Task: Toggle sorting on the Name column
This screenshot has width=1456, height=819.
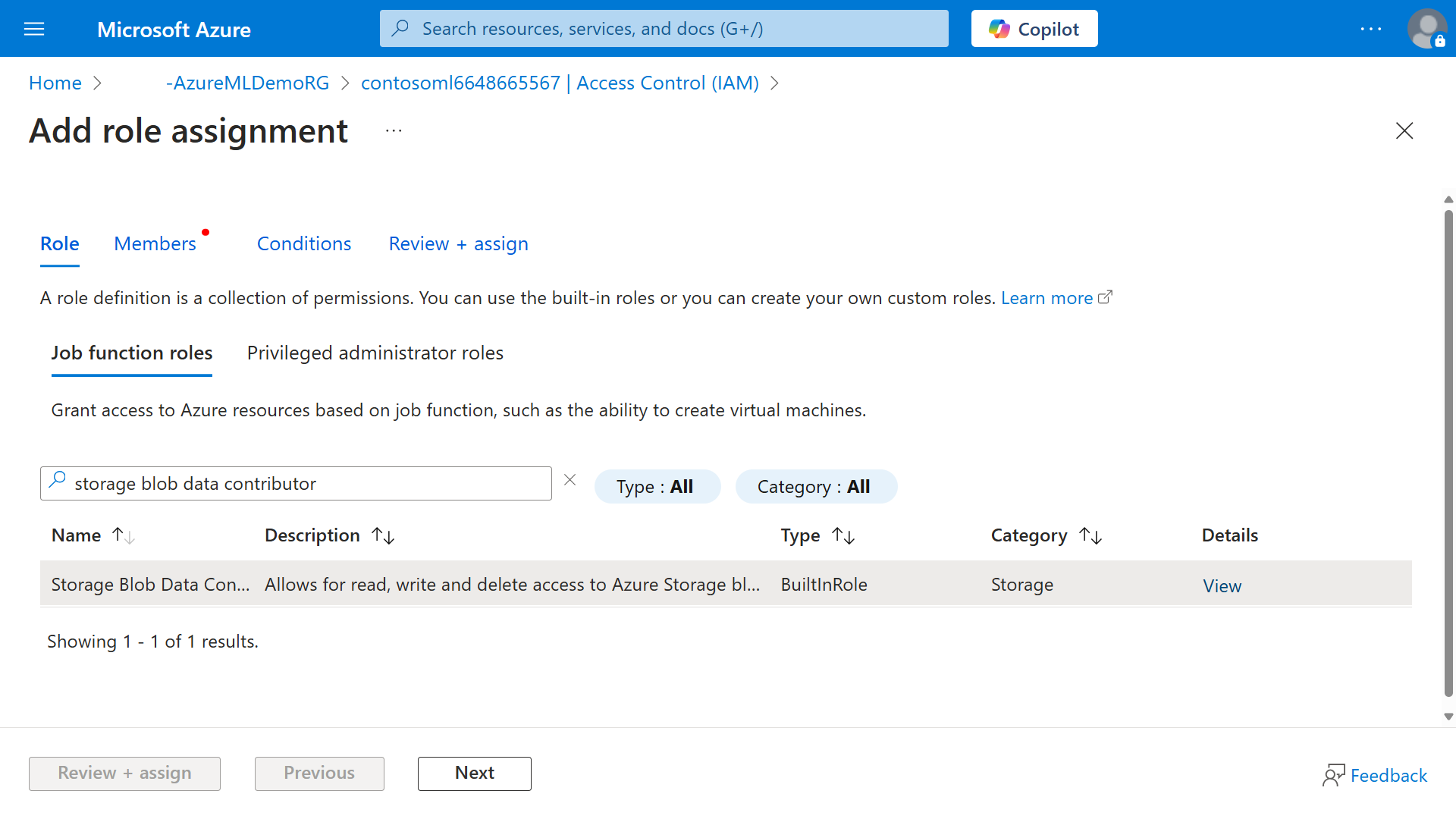Action: pos(121,535)
